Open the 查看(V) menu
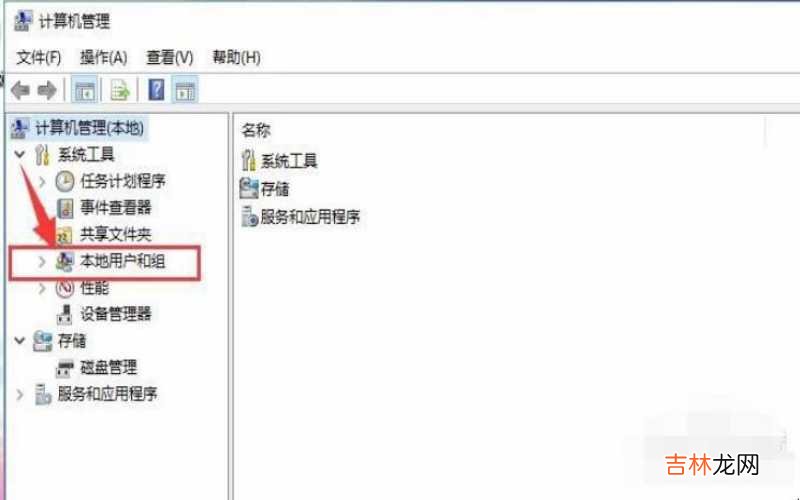800x500 pixels. [170, 58]
